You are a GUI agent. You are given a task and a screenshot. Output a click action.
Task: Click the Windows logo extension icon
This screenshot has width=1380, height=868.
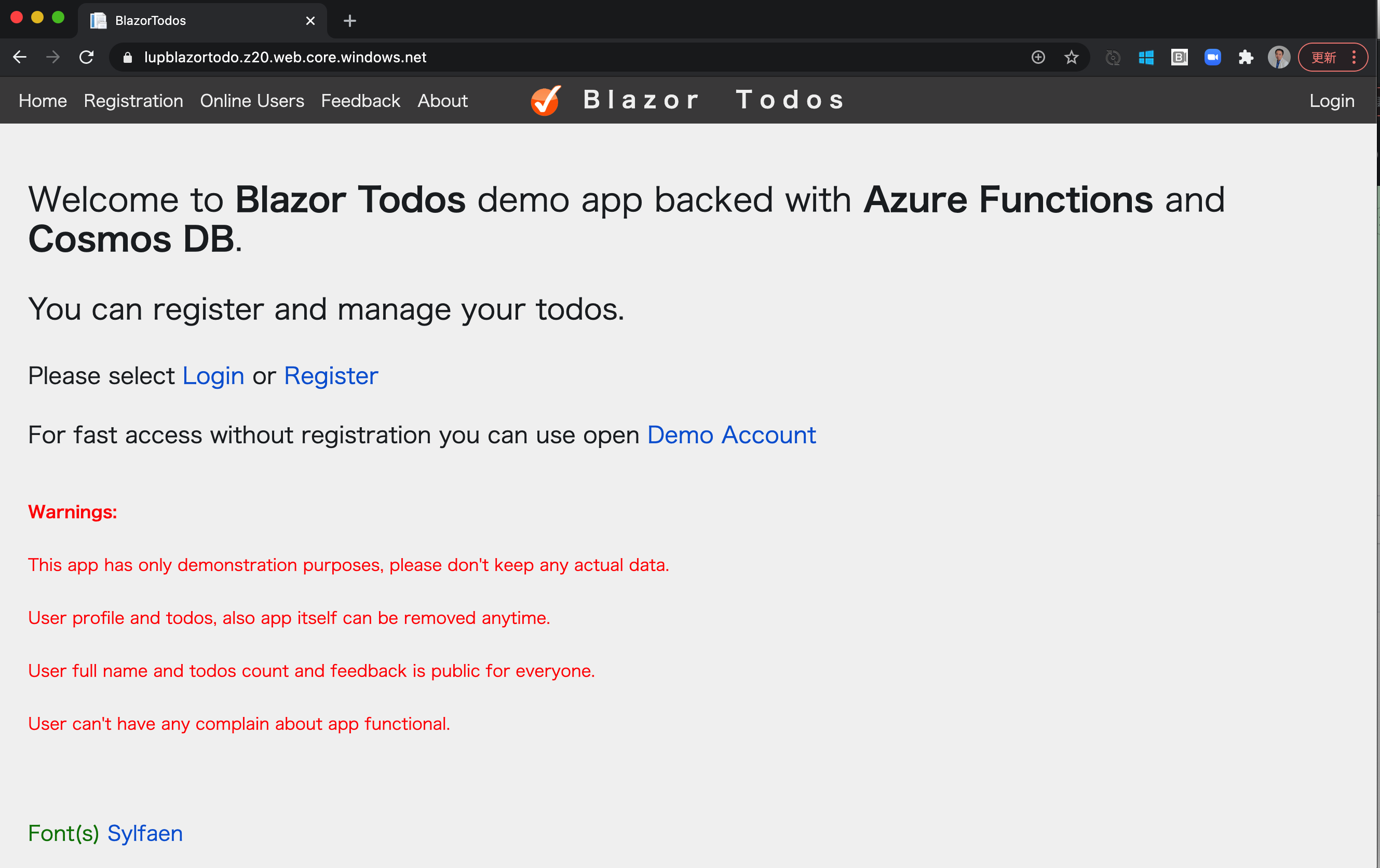pos(1146,57)
